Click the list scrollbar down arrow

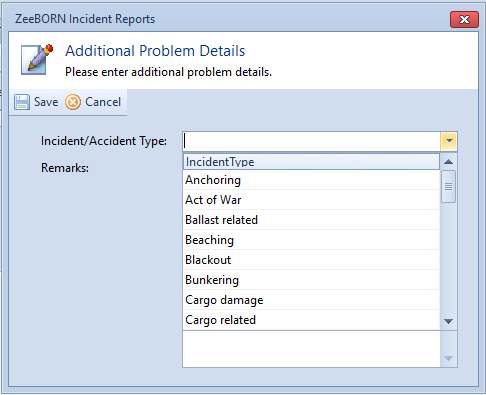tap(449, 321)
